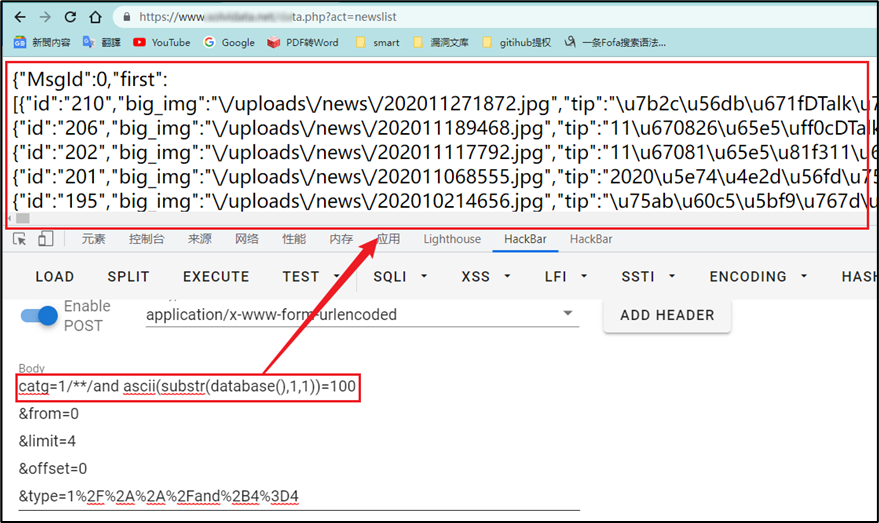Toggle the device toolbar icon

coord(45,239)
